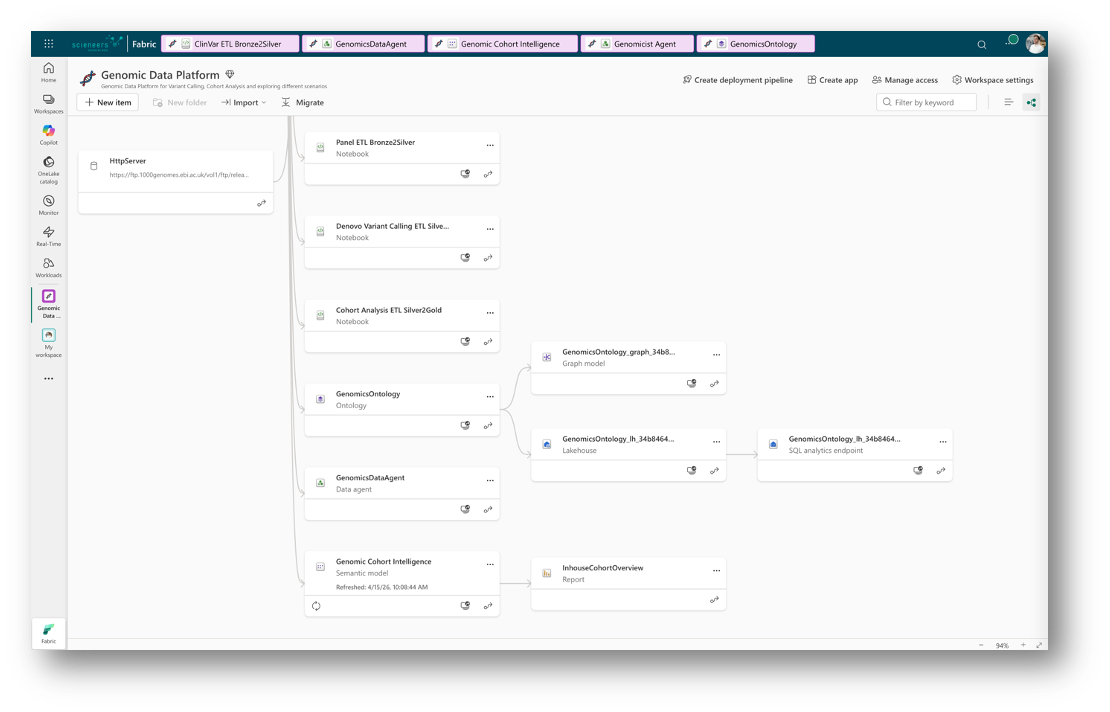Select Genomic Data workspace sidebar icon
Image resolution: width=1110 pixels, height=712 pixels.
point(48,304)
